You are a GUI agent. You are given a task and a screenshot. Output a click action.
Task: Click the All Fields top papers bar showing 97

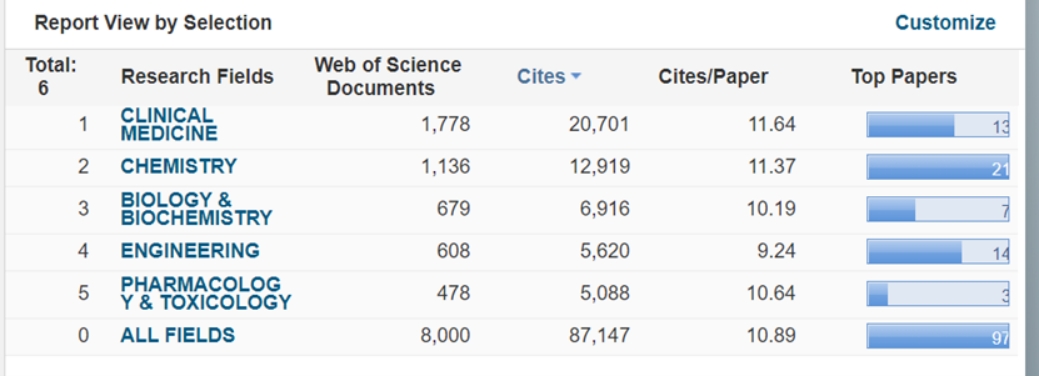tap(938, 336)
